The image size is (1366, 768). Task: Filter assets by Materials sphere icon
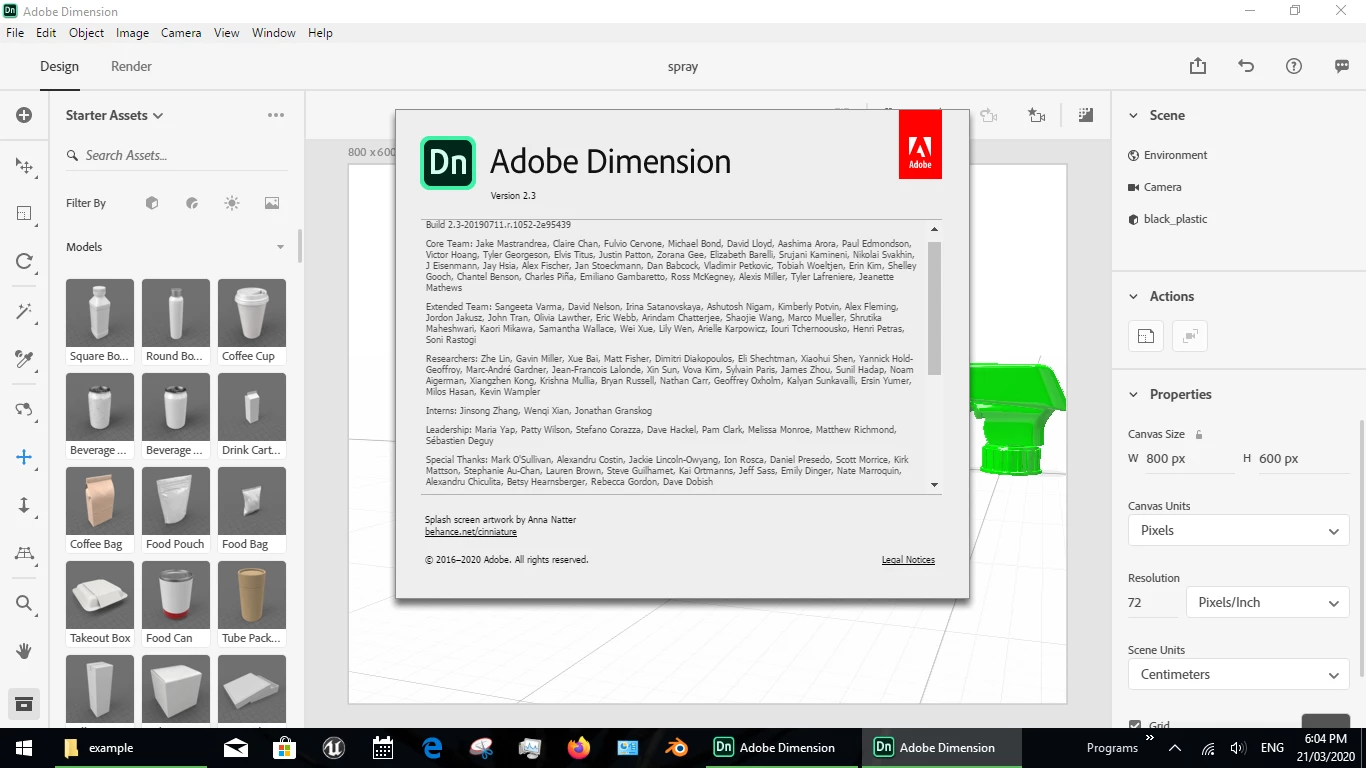192,203
